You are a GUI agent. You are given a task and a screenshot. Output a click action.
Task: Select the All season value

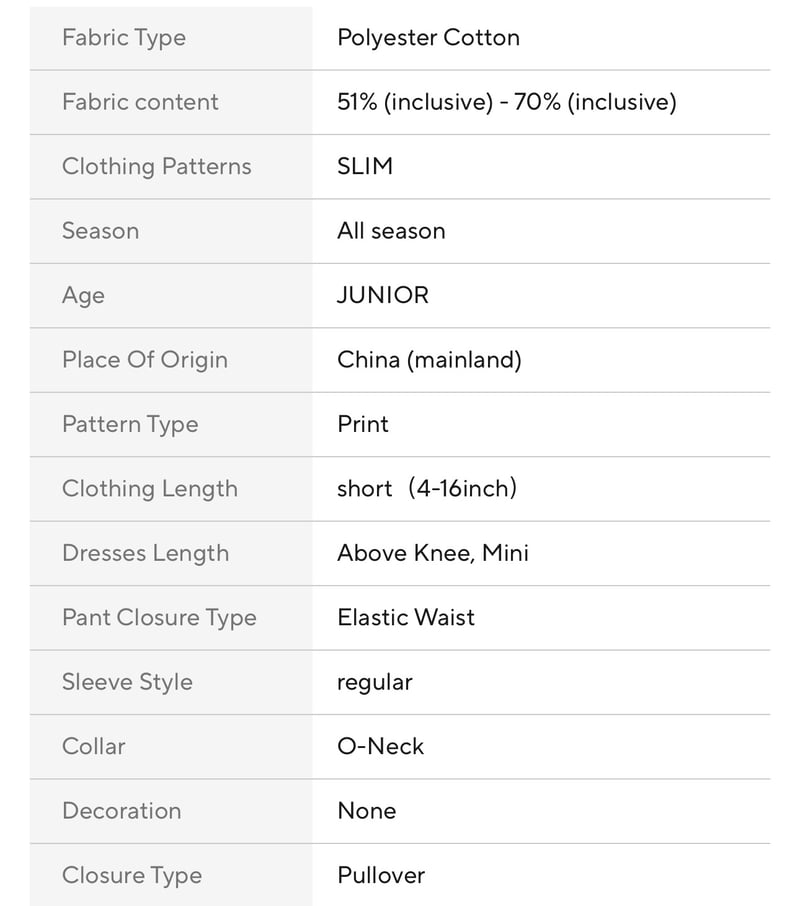tap(392, 231)
